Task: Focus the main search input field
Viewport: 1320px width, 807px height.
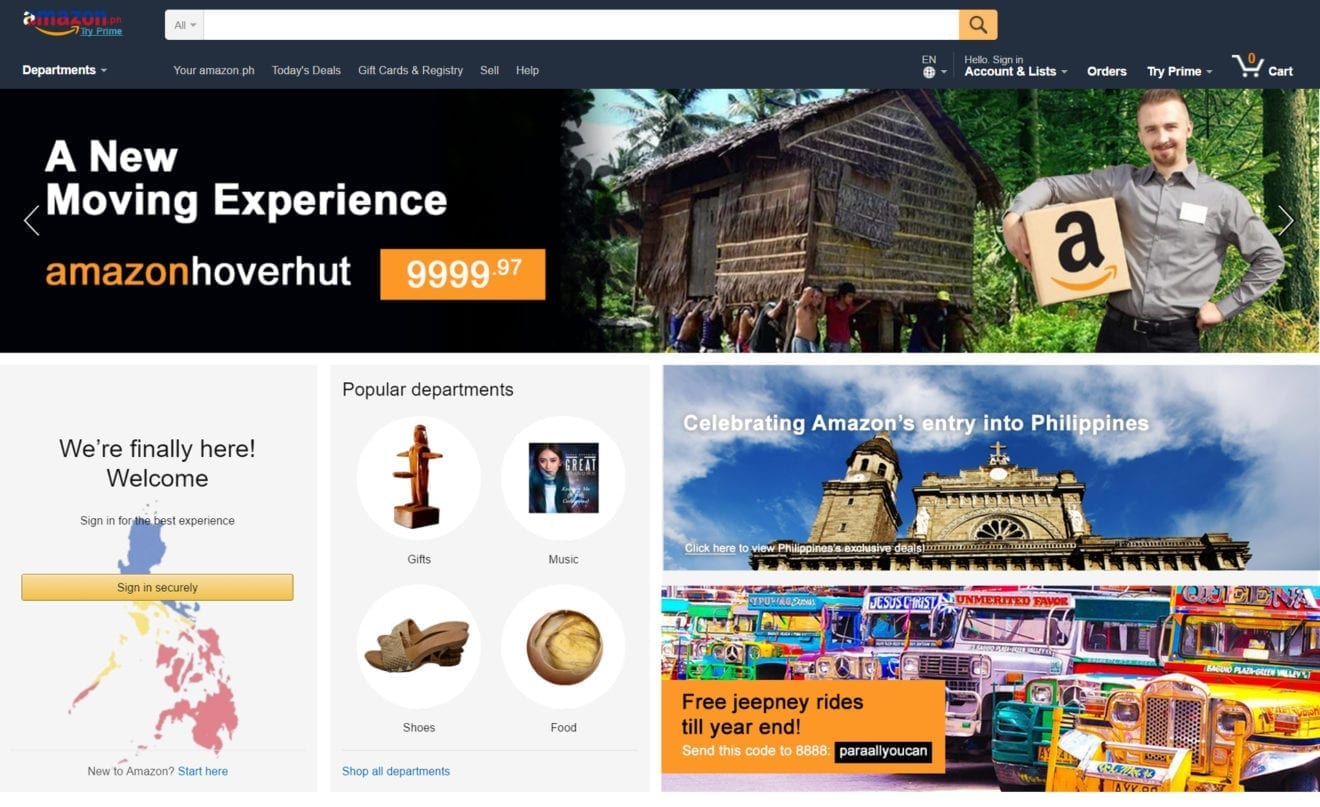Action: [x=581, y=25]
